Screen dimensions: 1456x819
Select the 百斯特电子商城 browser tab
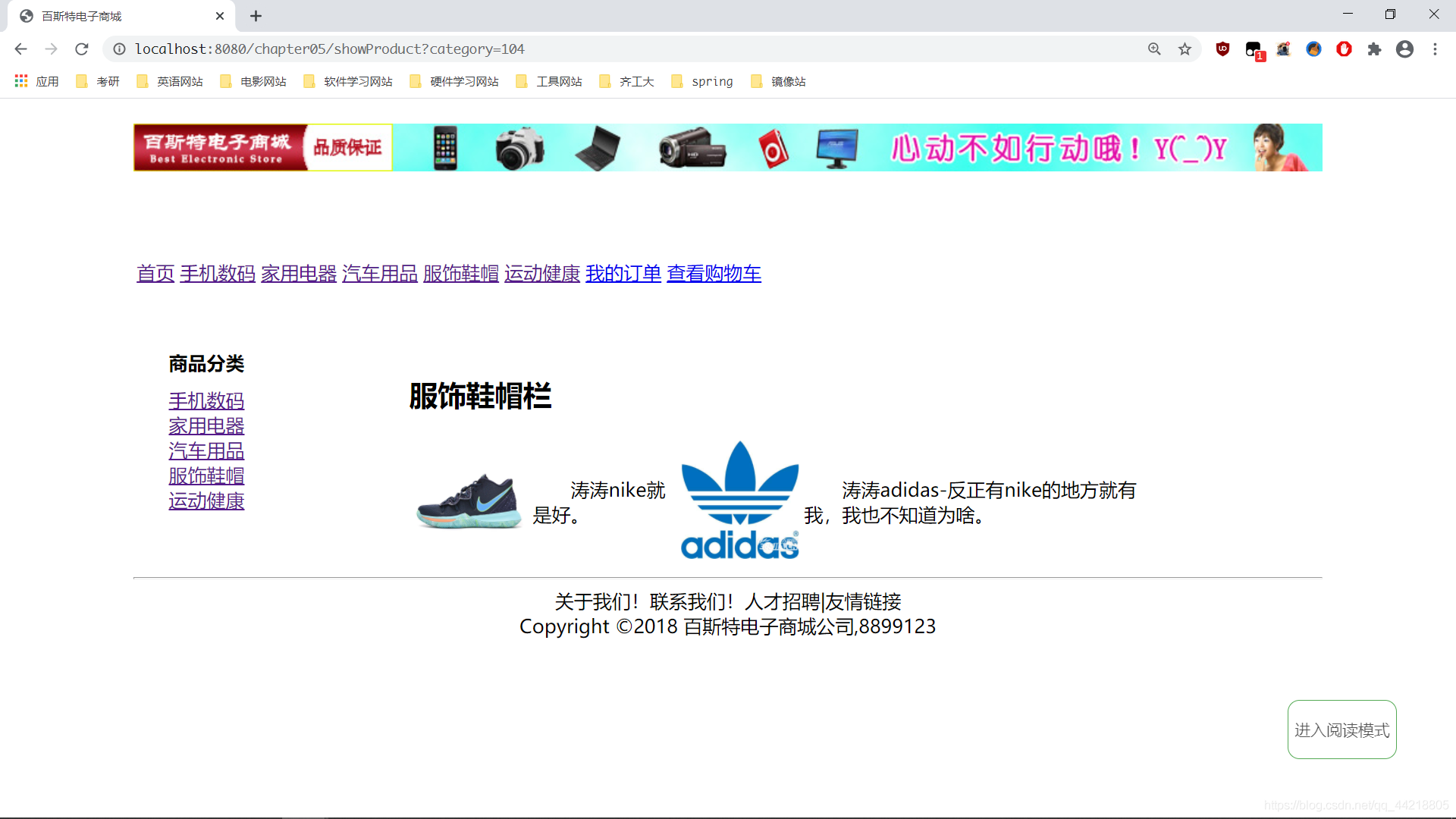click(121, 16)
